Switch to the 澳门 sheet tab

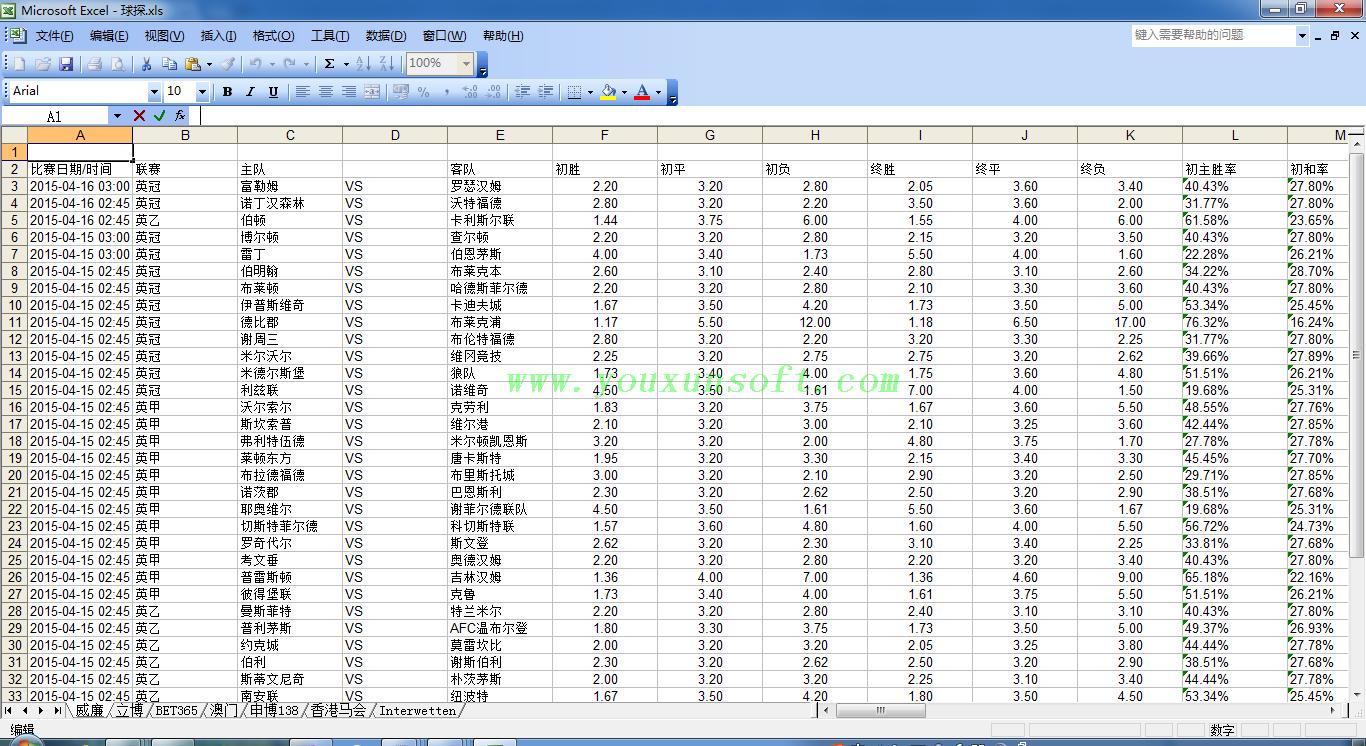coord(224,711)
